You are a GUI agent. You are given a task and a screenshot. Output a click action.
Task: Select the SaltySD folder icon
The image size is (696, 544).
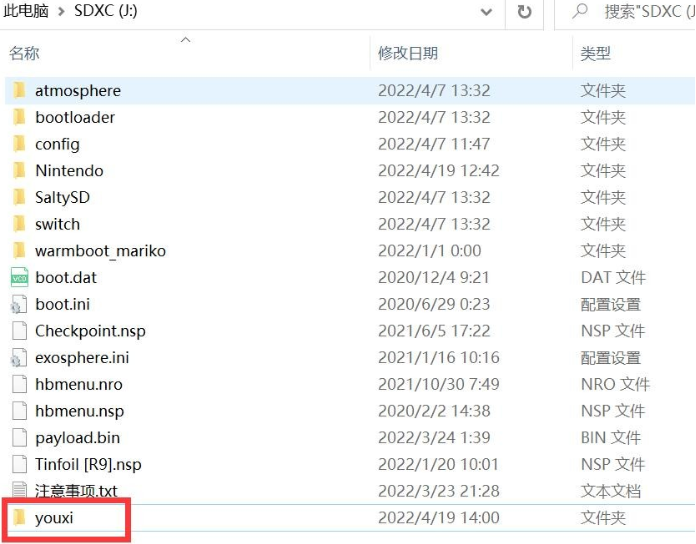(x=19, y=197)
